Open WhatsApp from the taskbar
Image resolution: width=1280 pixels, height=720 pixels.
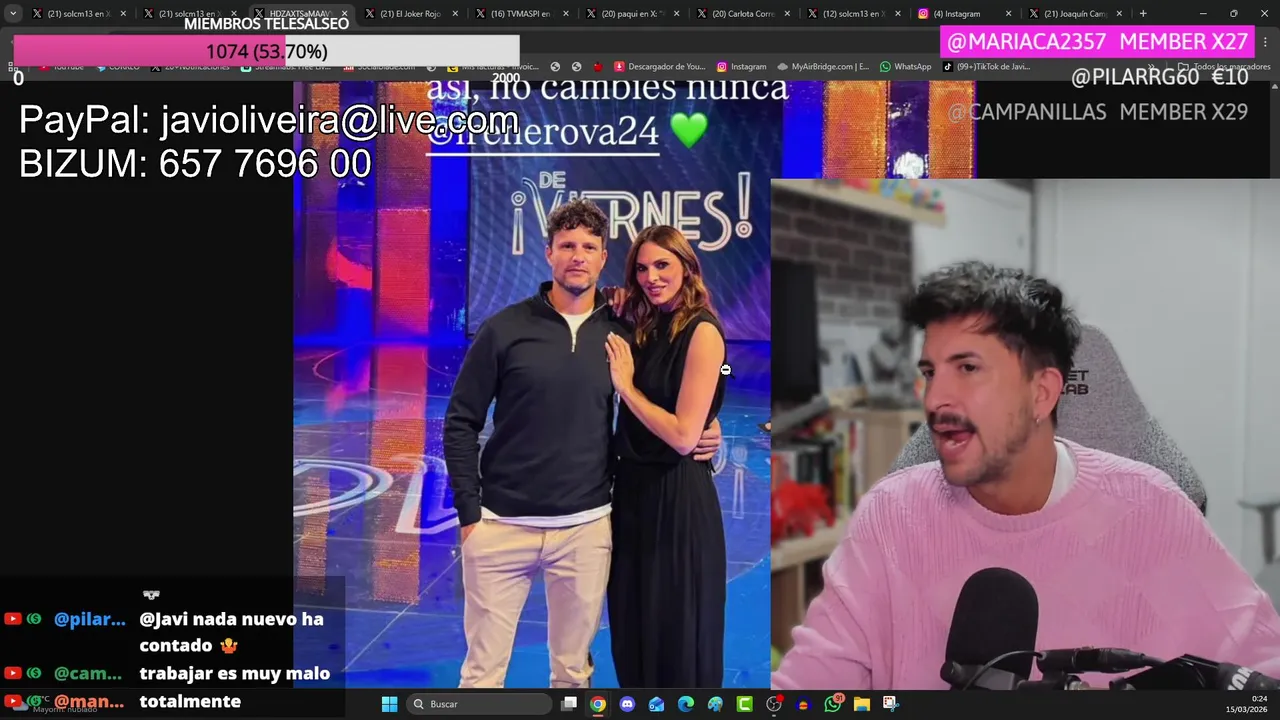click(833, 704)
